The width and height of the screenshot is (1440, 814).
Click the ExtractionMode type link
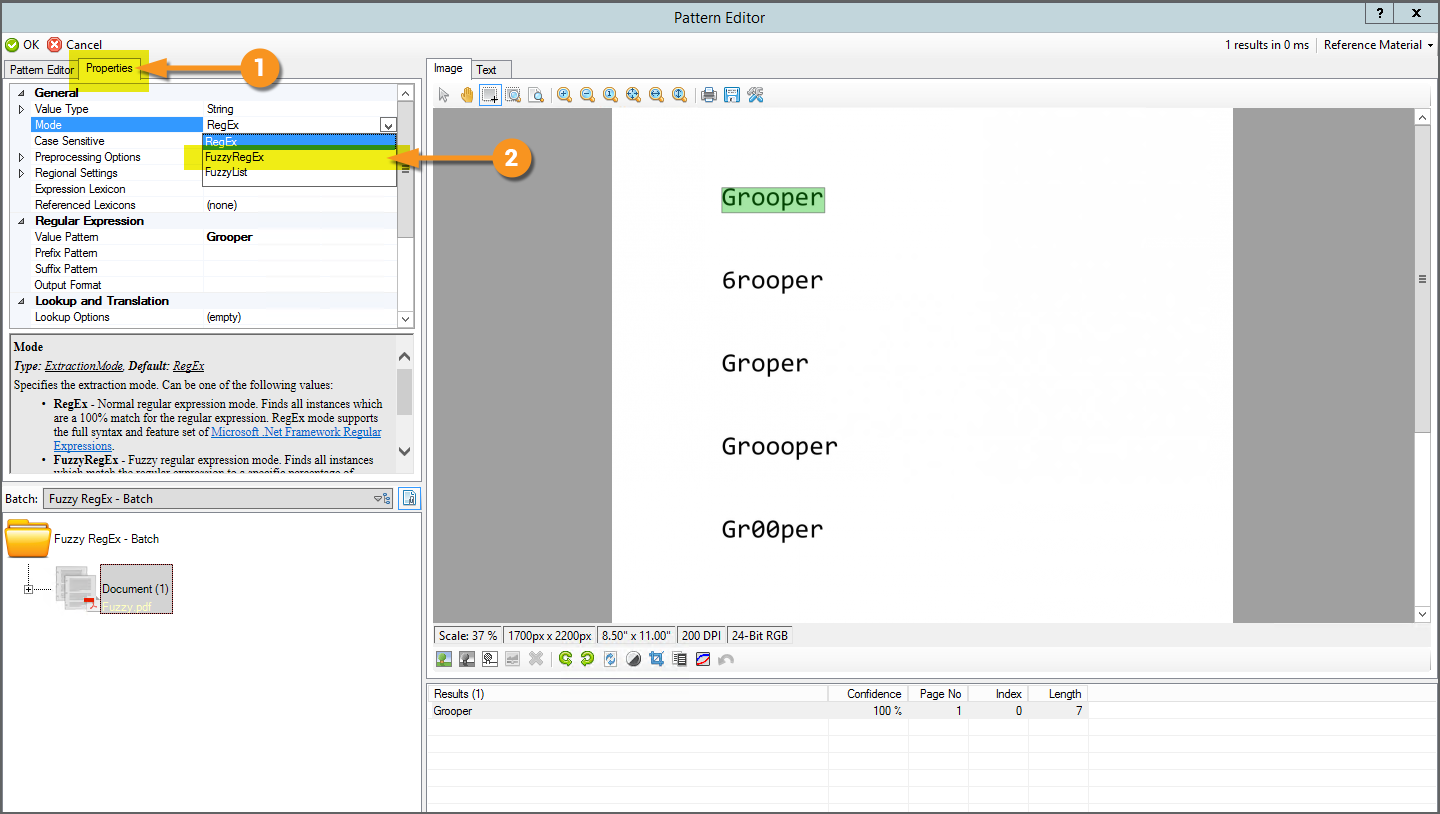click(85, 366)
